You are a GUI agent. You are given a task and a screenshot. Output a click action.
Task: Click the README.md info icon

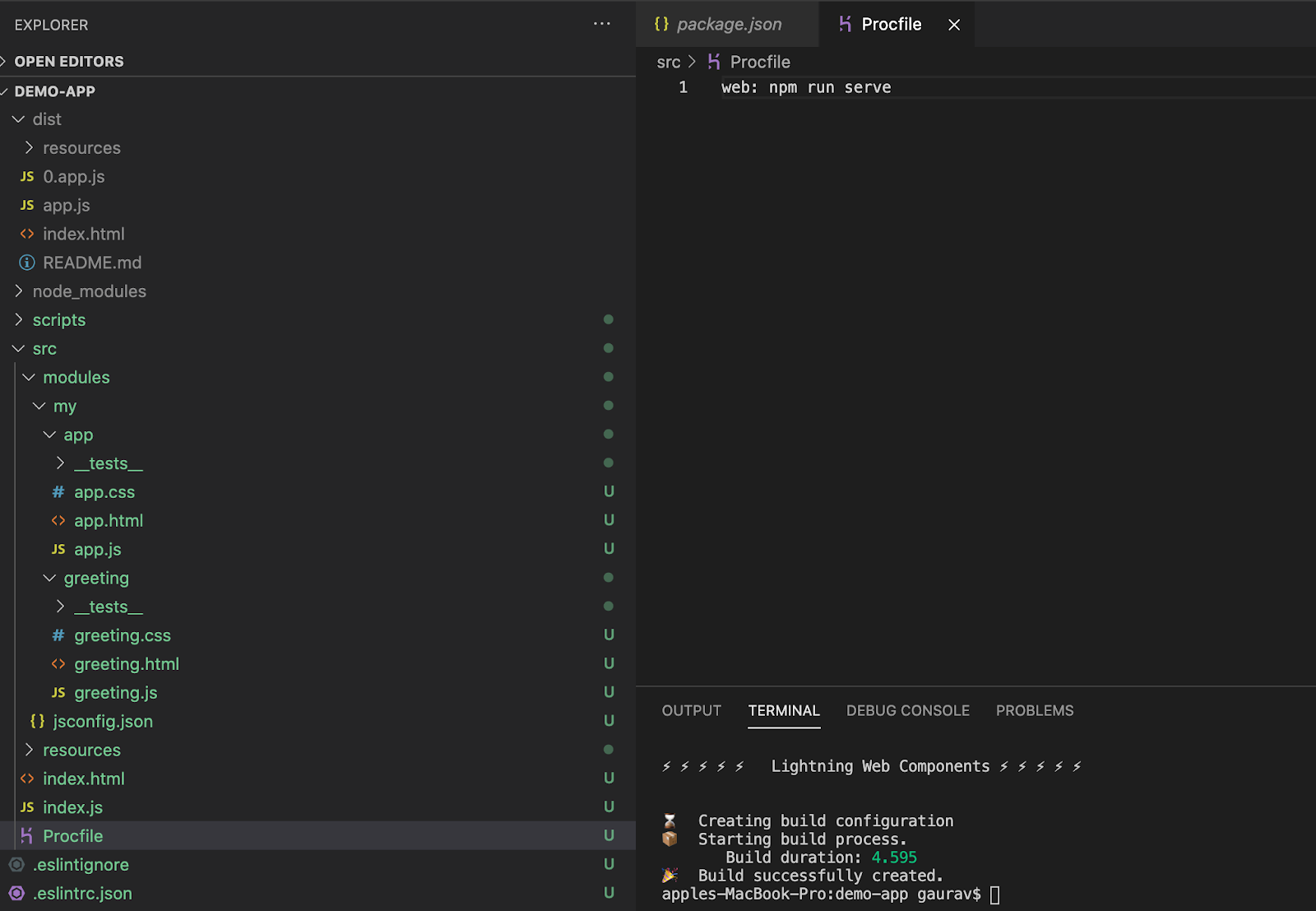[x=25, y=262]
